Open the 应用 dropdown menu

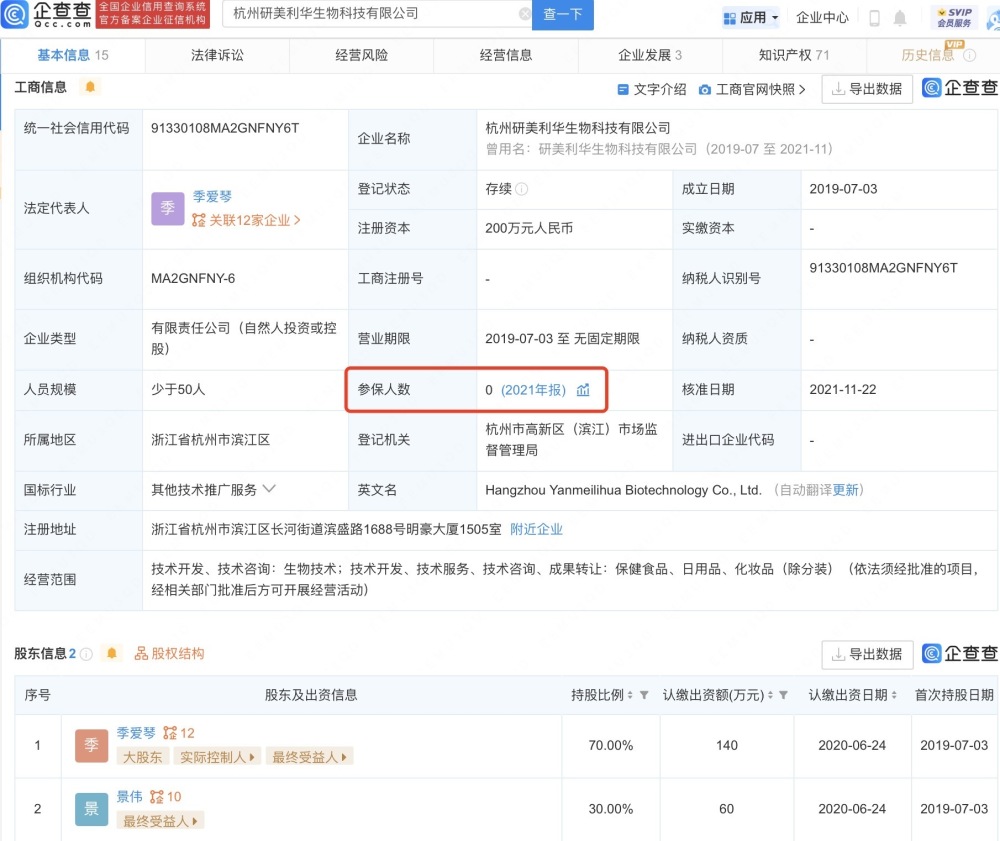(751, 18)
